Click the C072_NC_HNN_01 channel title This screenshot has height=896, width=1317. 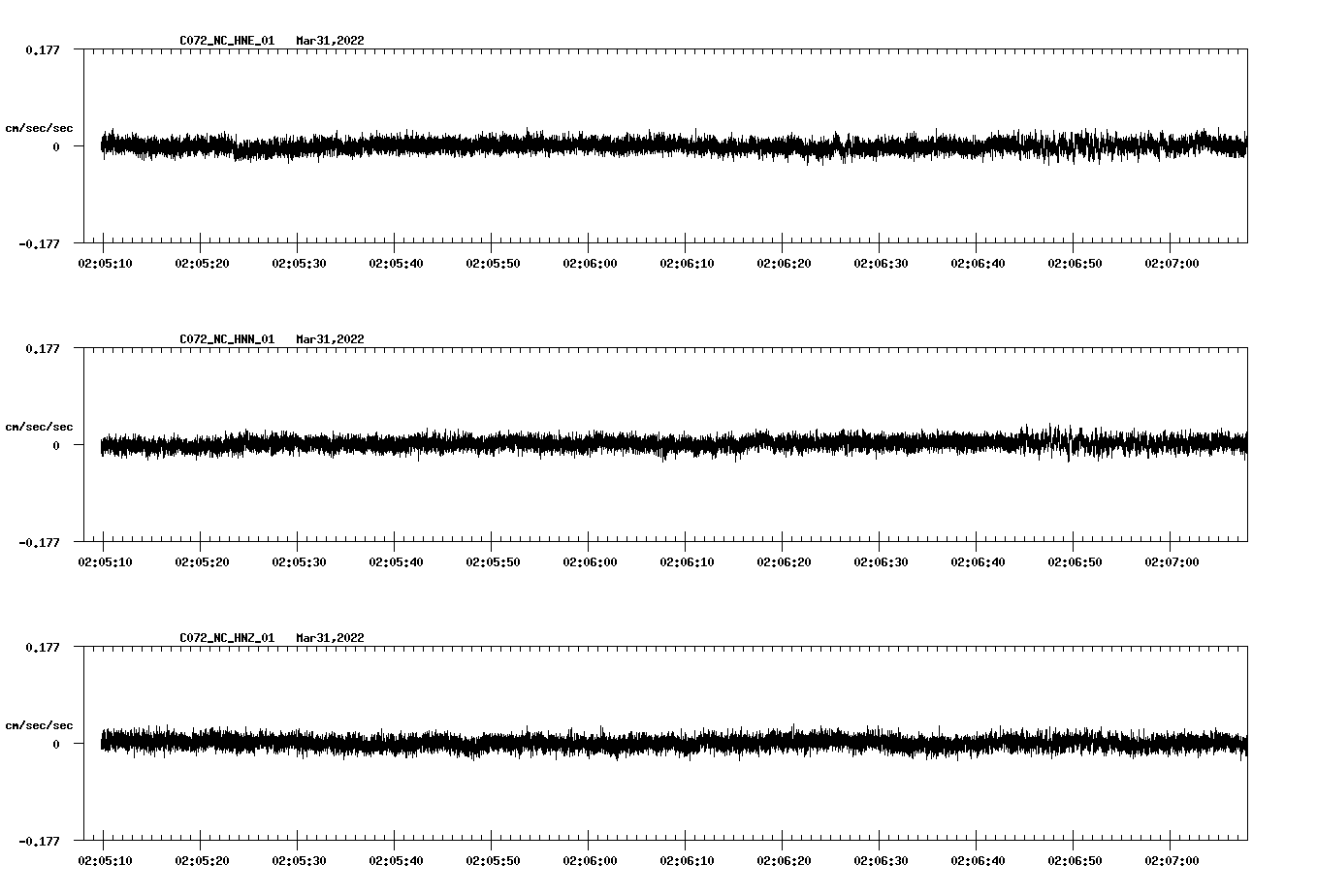point(227,339)
